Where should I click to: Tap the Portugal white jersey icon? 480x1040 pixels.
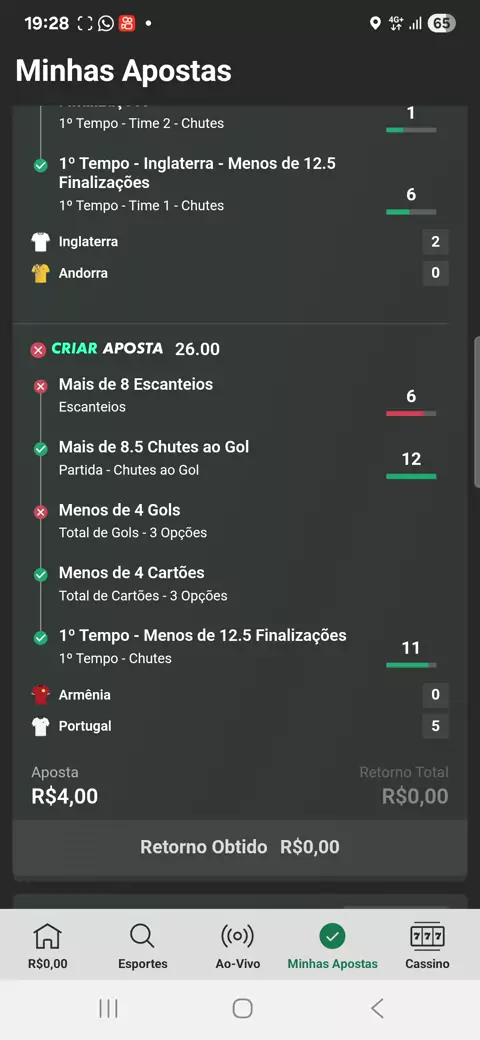click(40, 726)
